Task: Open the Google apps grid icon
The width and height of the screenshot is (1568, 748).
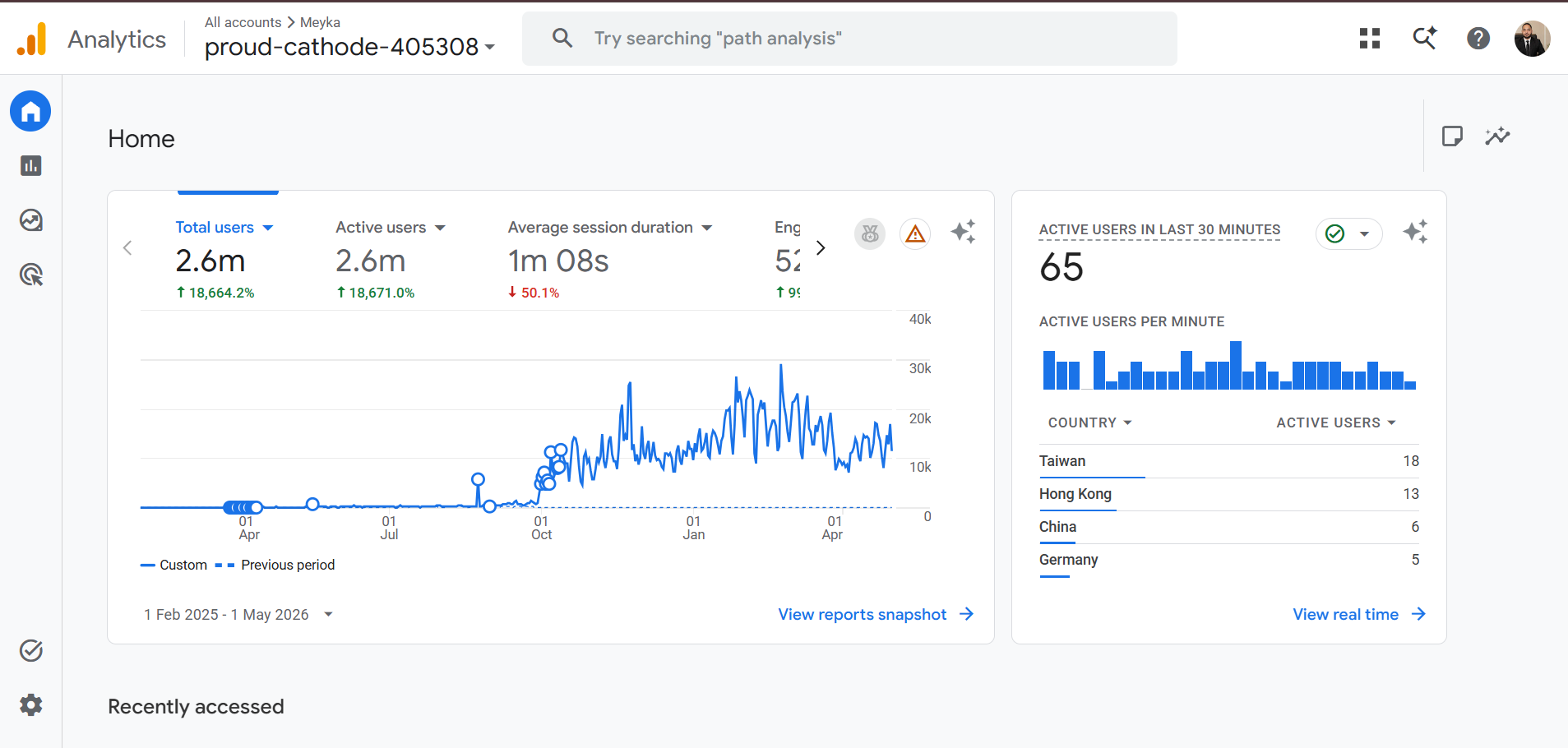Action: (1370, 39)
